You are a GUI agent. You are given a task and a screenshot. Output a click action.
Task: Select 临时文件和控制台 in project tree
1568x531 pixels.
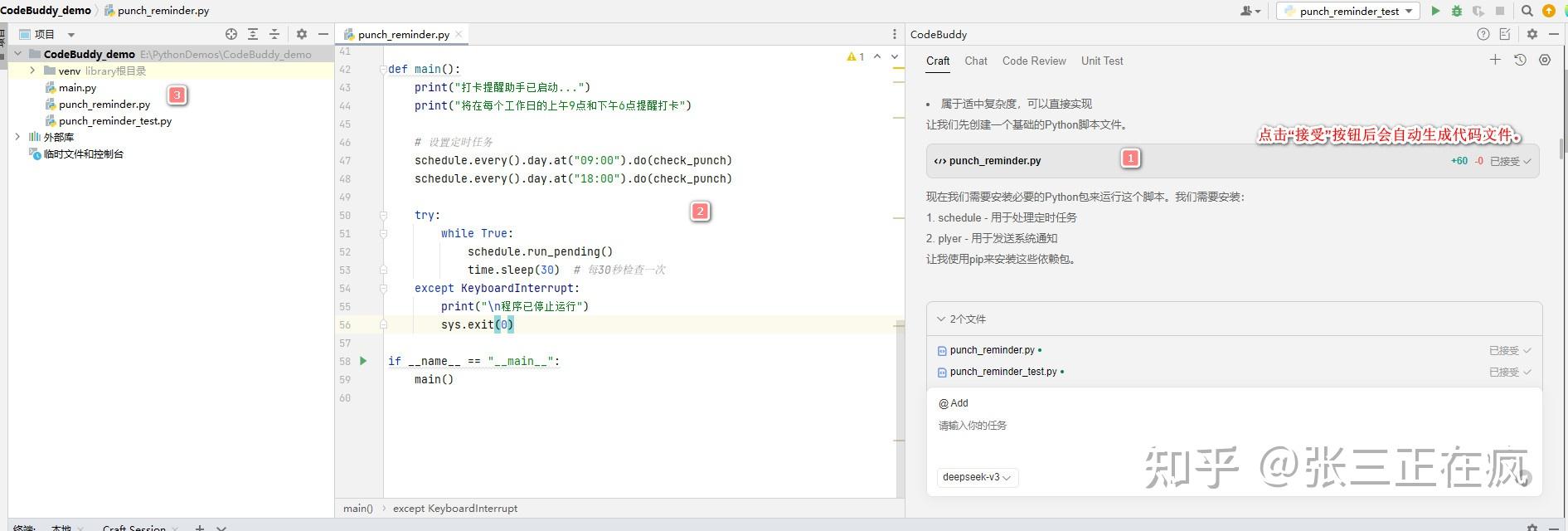coord(83,153)
